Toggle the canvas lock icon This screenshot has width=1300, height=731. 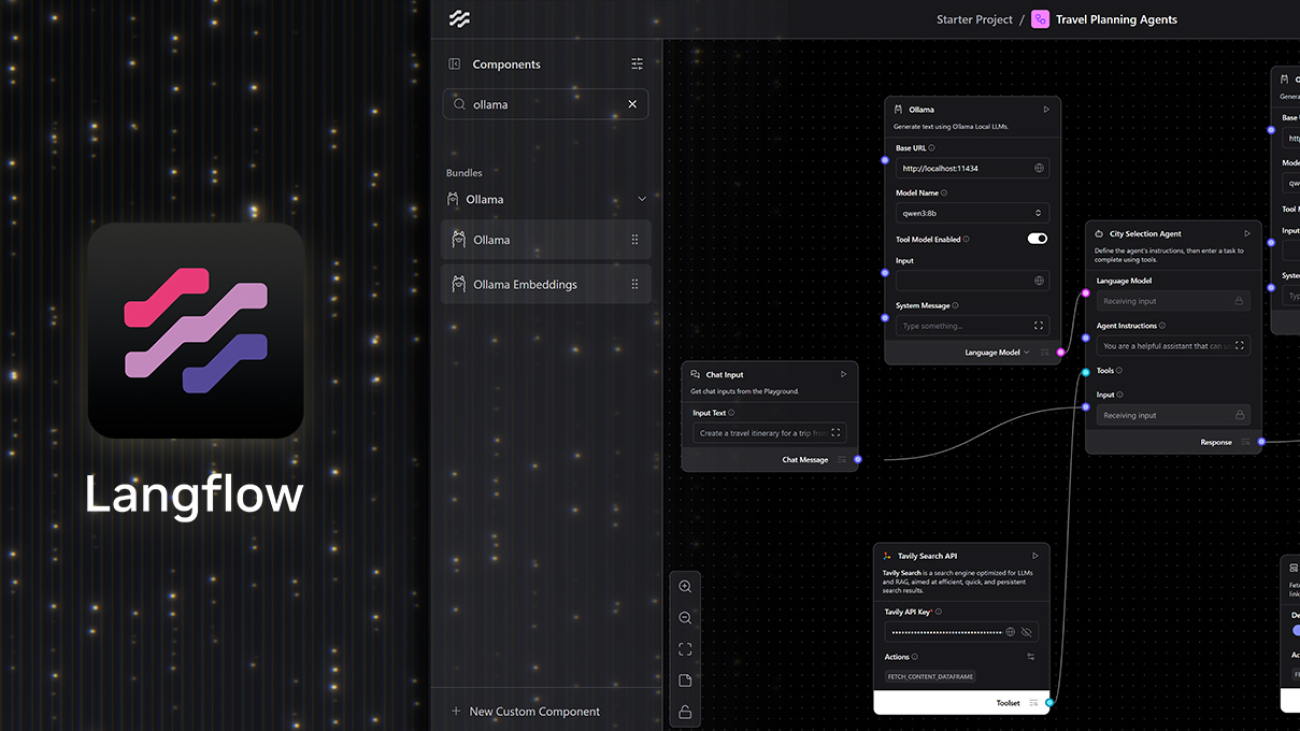point(685,712)
